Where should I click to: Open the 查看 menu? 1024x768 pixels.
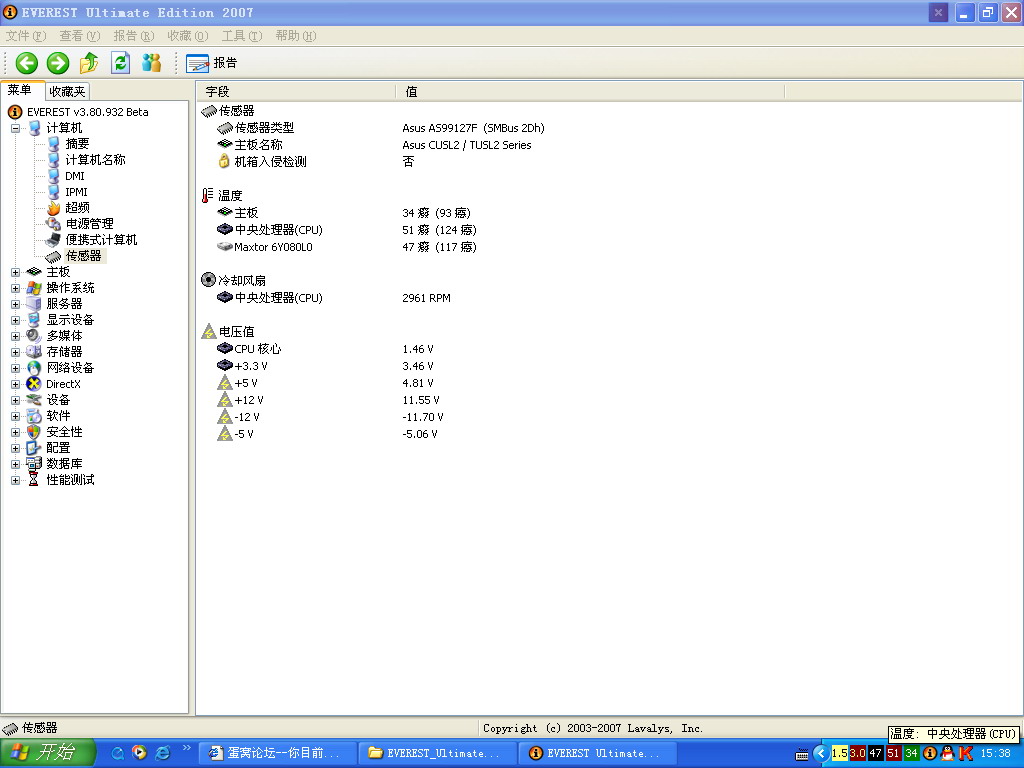80,36
